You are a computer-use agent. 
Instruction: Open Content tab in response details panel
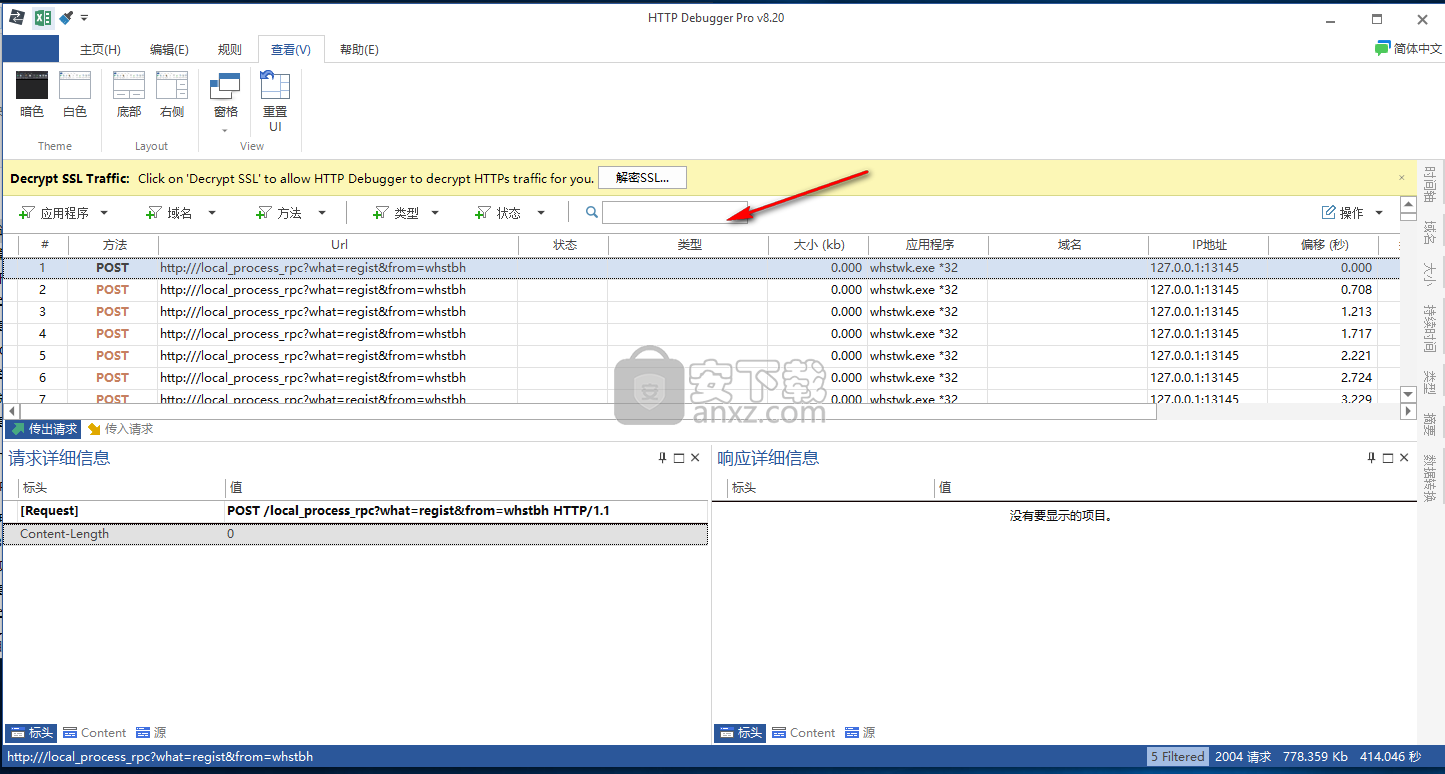(803, 733)
